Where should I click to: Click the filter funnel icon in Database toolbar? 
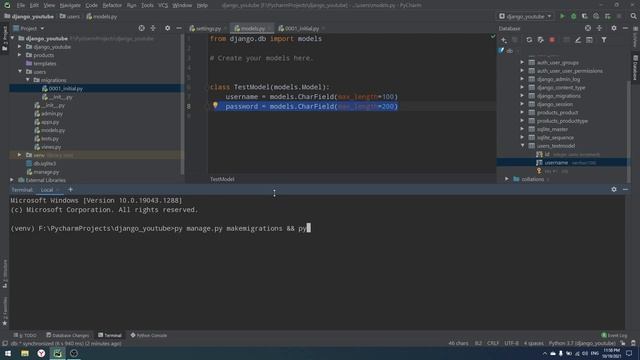(604, 40)
